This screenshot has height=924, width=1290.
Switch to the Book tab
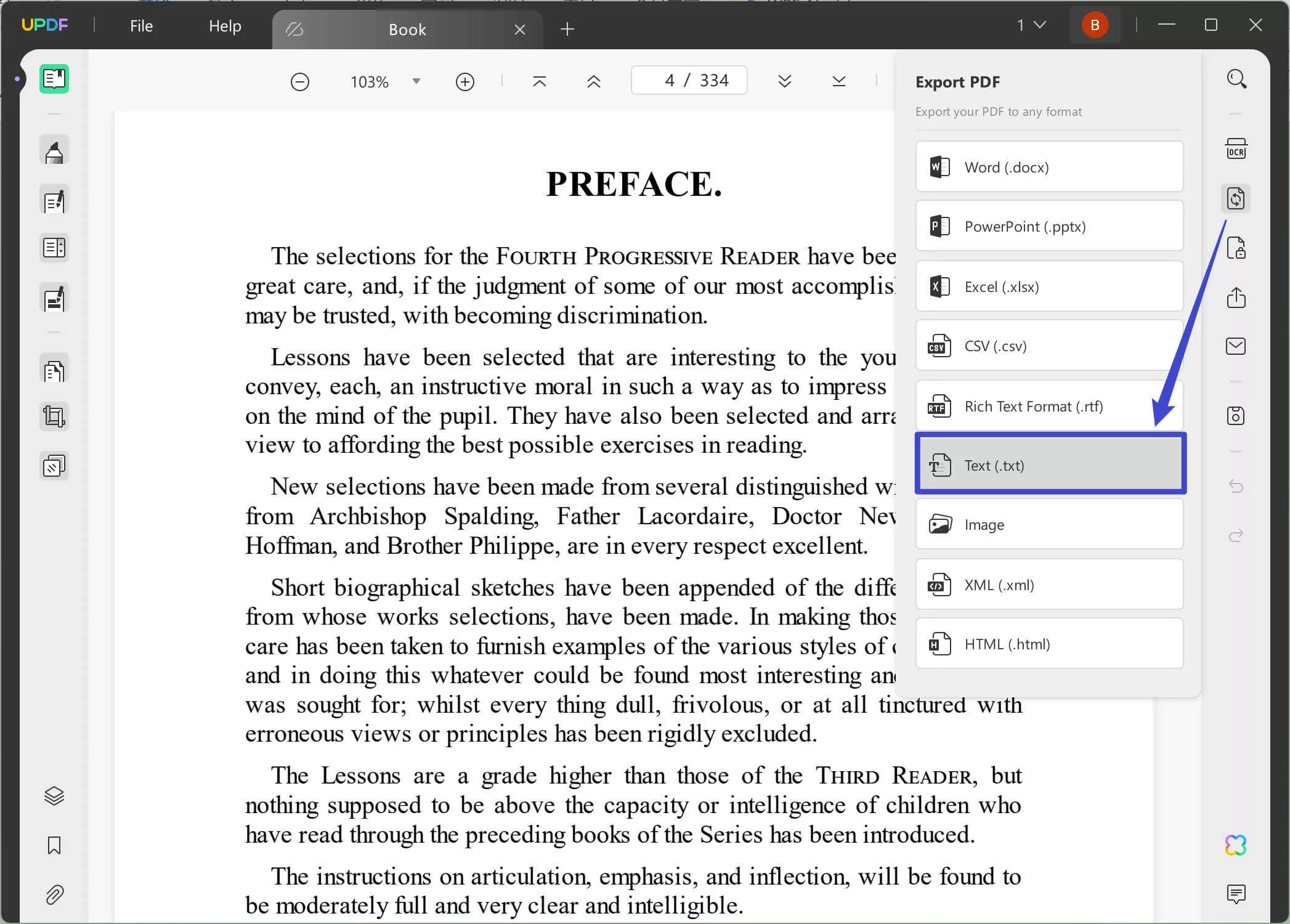click(x=407, y=30)
